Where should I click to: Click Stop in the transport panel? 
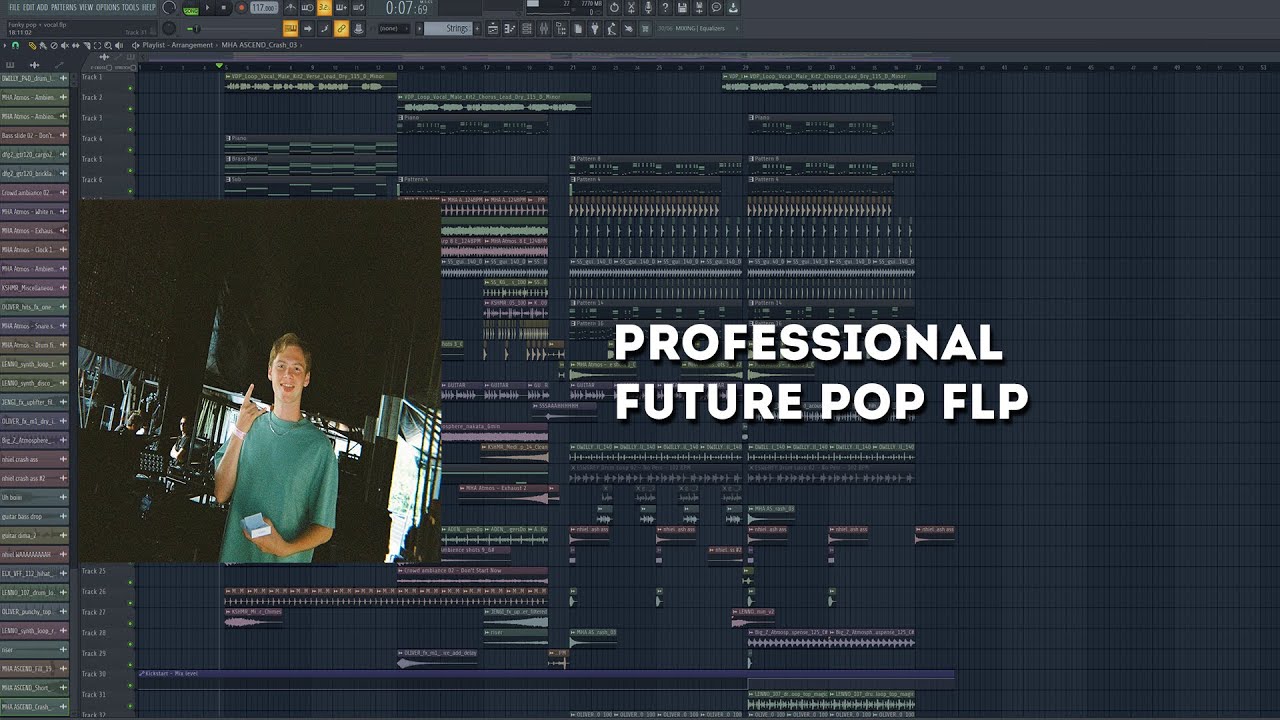(x=223, y=7)
